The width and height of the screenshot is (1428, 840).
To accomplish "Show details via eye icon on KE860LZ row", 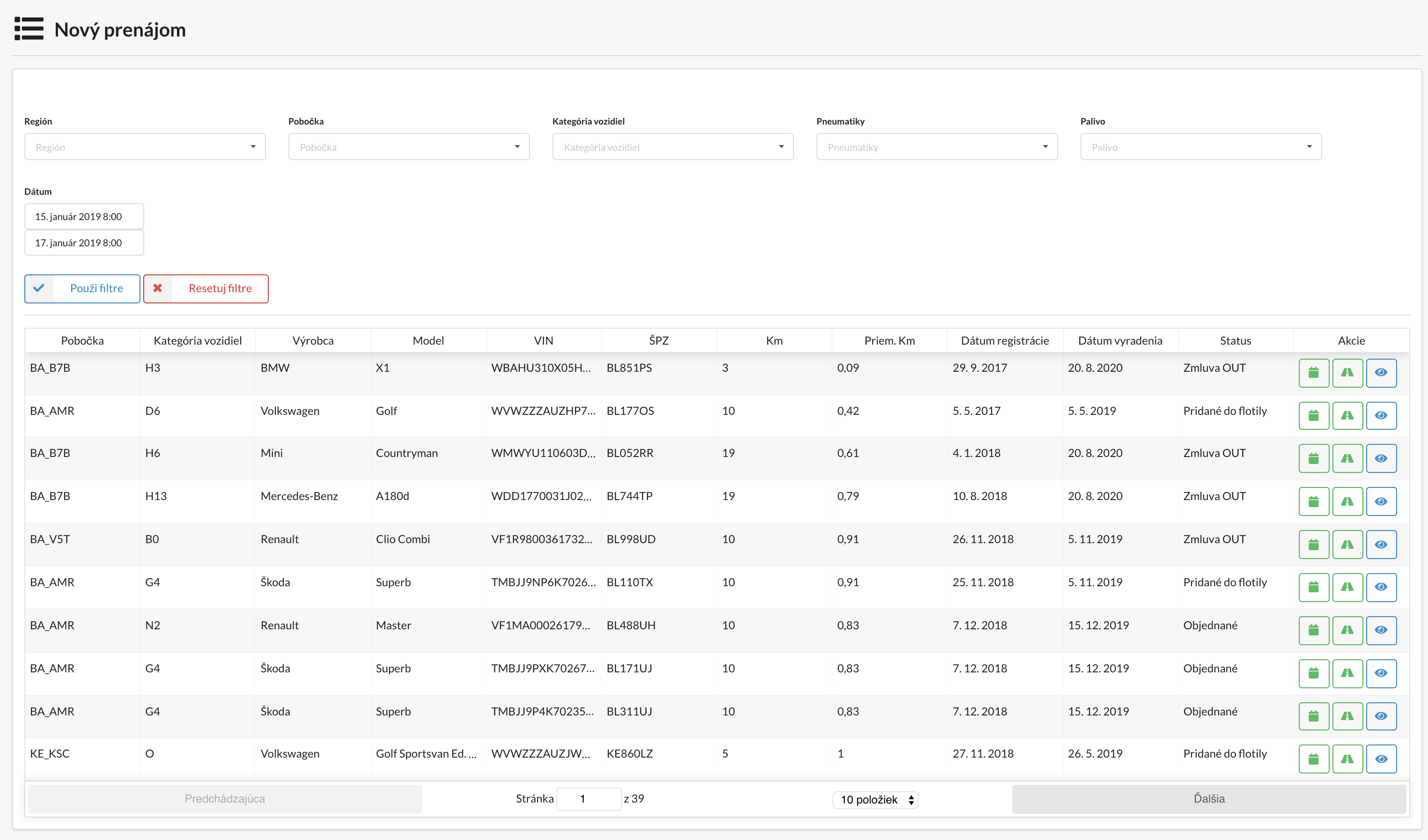I will click(x=1382, y=759).
